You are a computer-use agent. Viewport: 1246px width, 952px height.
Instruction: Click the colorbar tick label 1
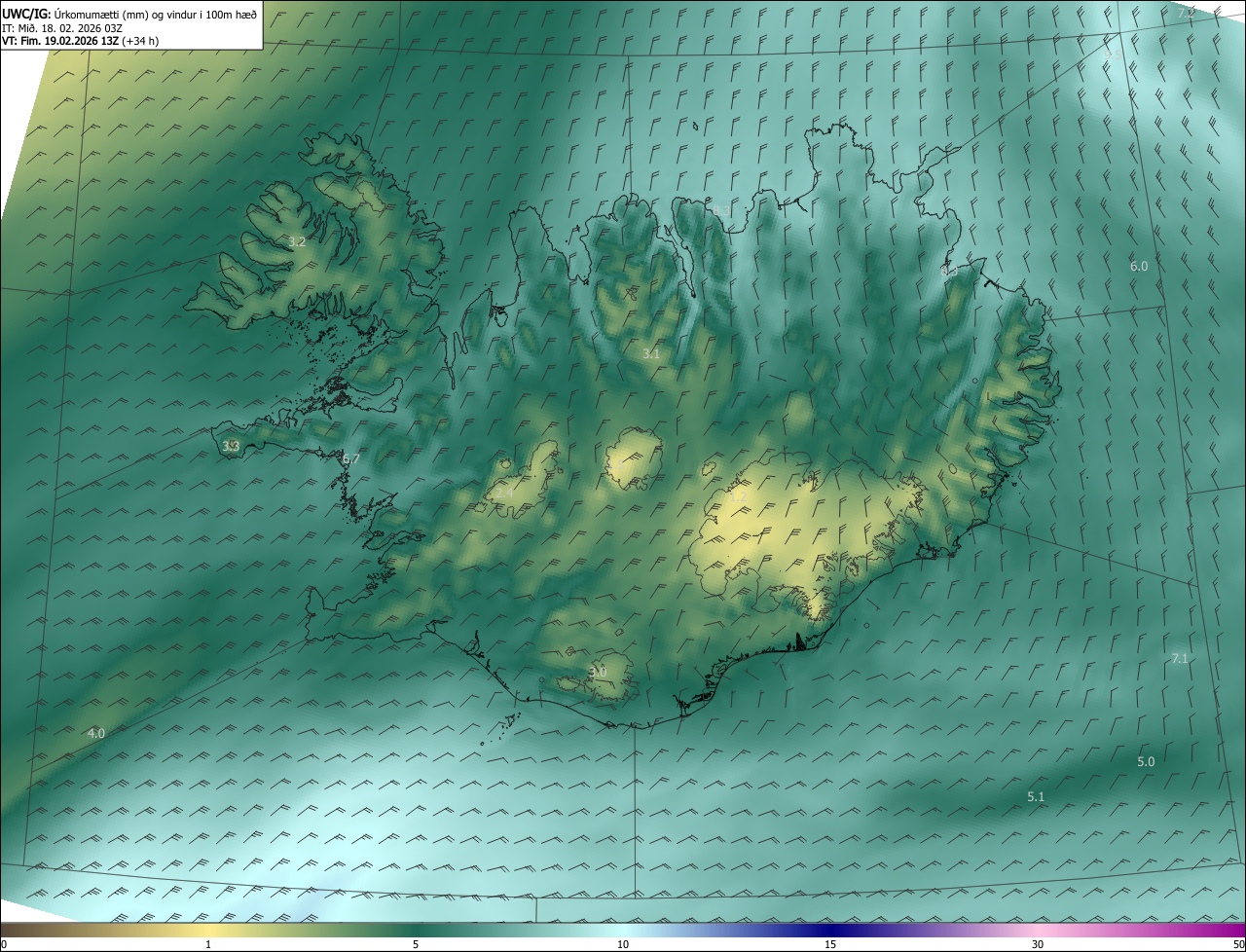[x=208, y=944]
